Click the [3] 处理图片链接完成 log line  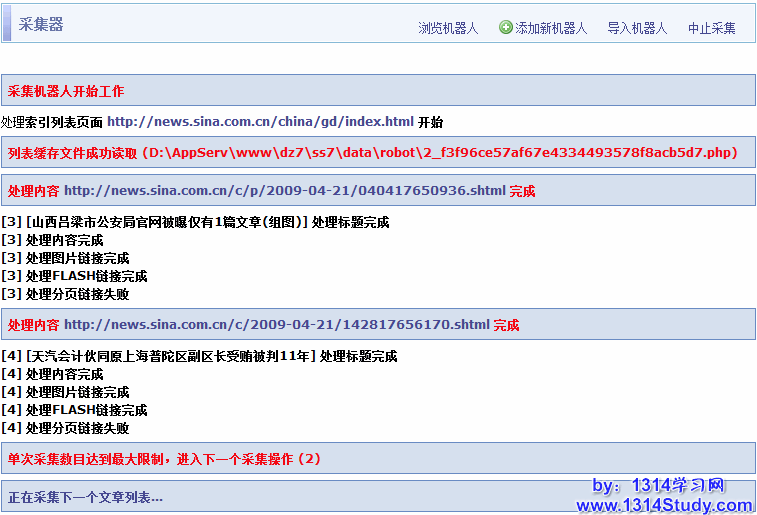(65, 258)
